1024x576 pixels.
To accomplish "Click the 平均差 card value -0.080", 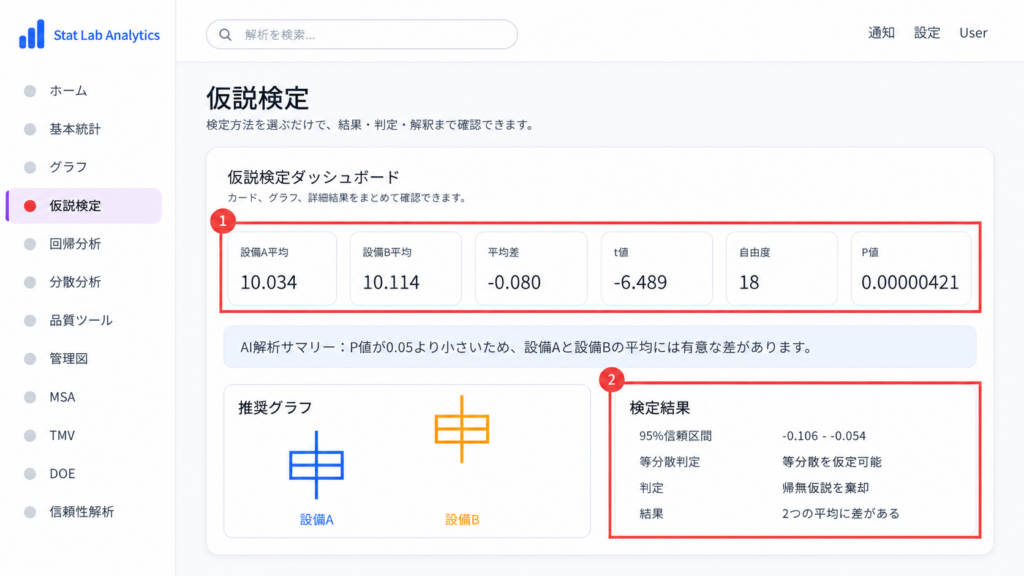I will pos(514,282).
